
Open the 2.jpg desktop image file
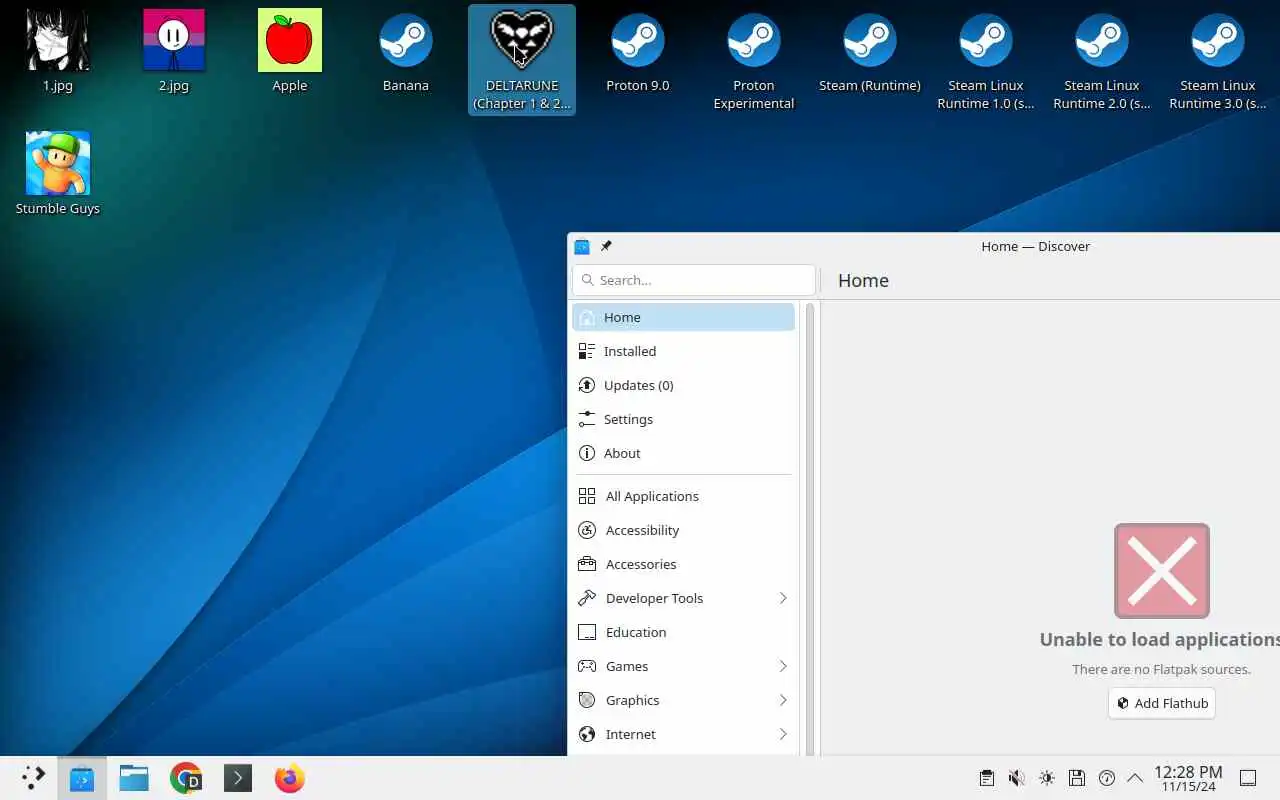[174, 51]
